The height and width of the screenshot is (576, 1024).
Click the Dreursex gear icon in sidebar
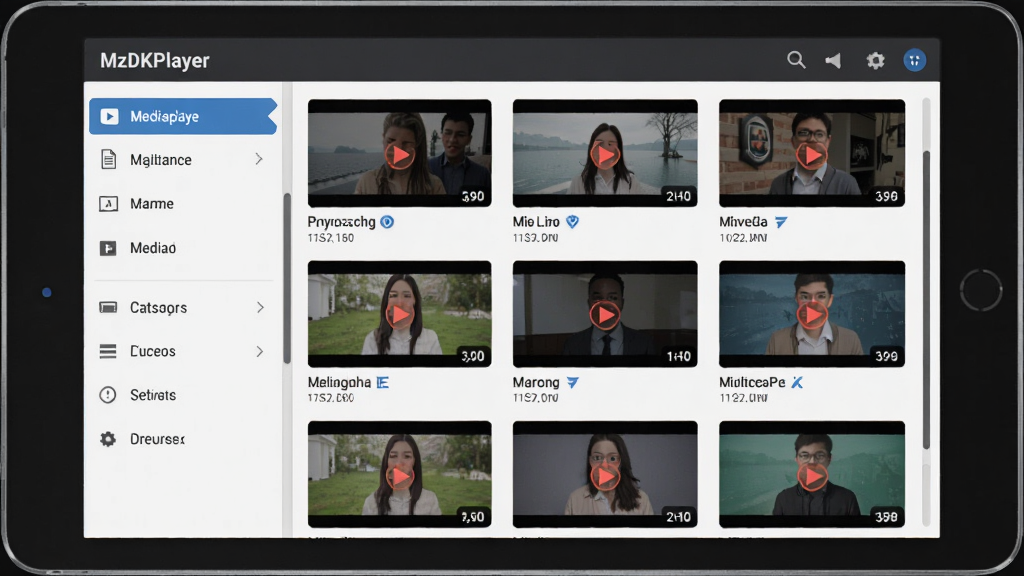pos(108,439)
